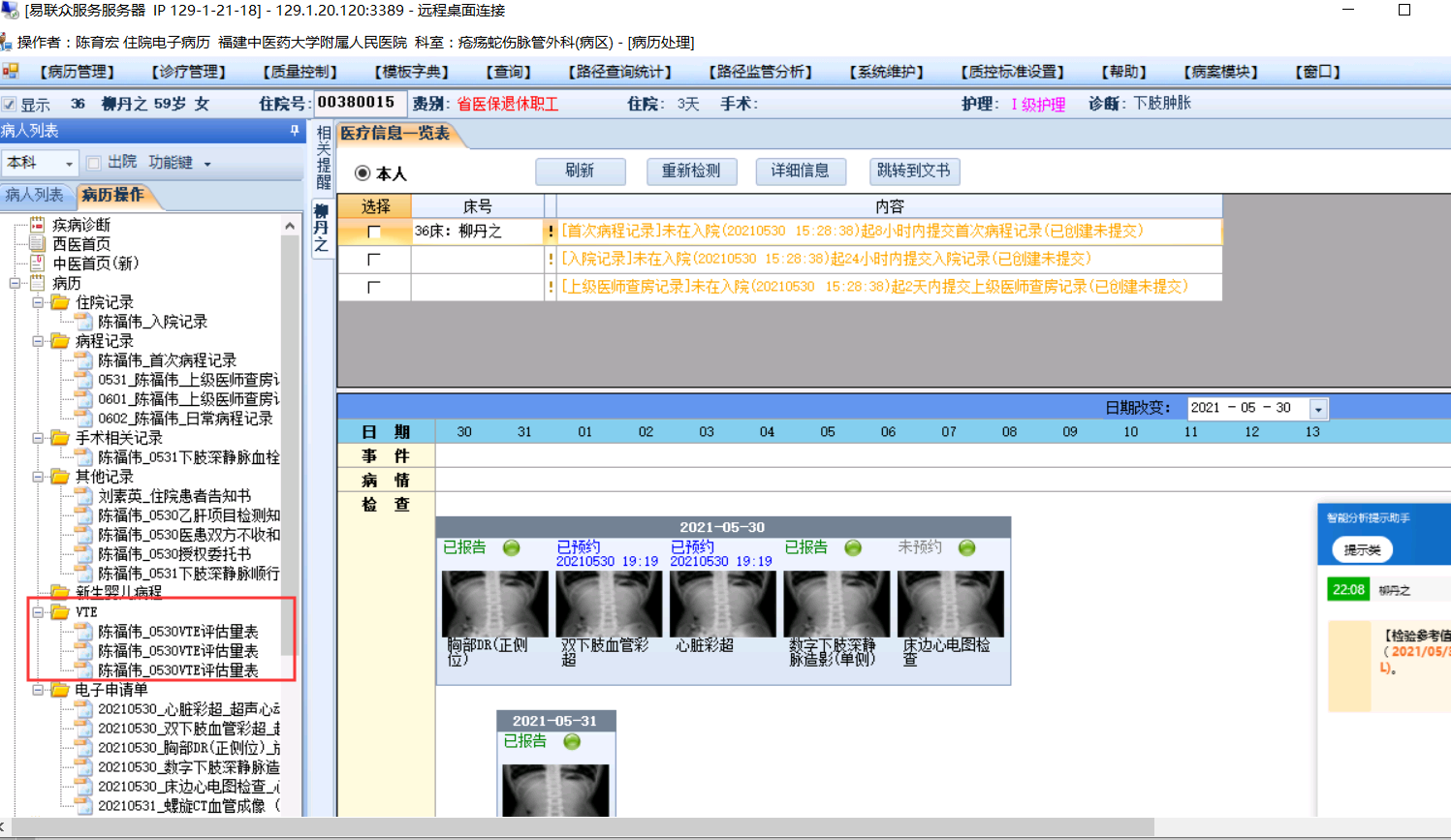The image size is (1451, 840).
Task: Switch to the 病人列表 tab
Action: 35,196
